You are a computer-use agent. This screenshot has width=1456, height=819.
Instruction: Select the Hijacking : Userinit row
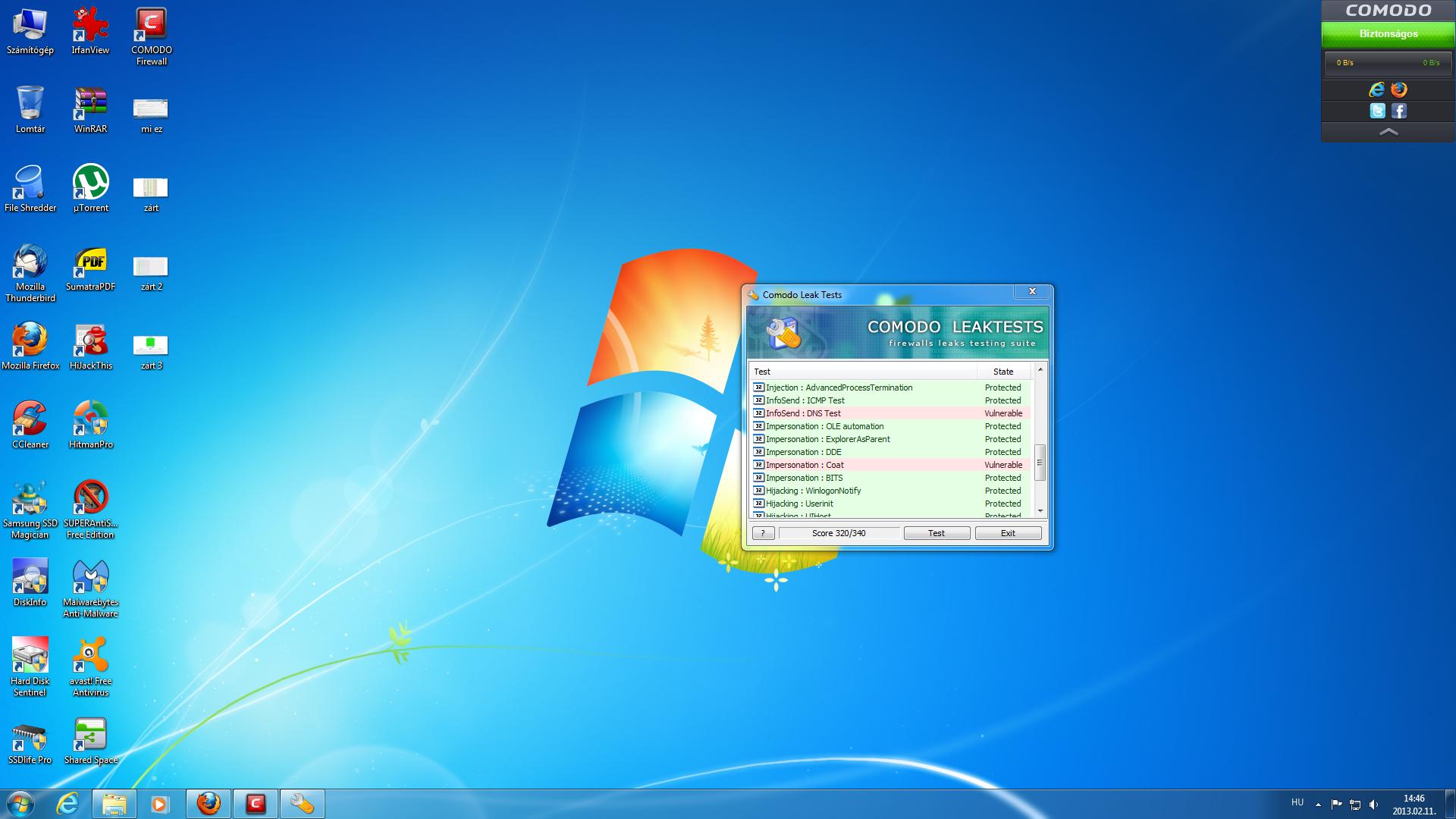(890, 504)
